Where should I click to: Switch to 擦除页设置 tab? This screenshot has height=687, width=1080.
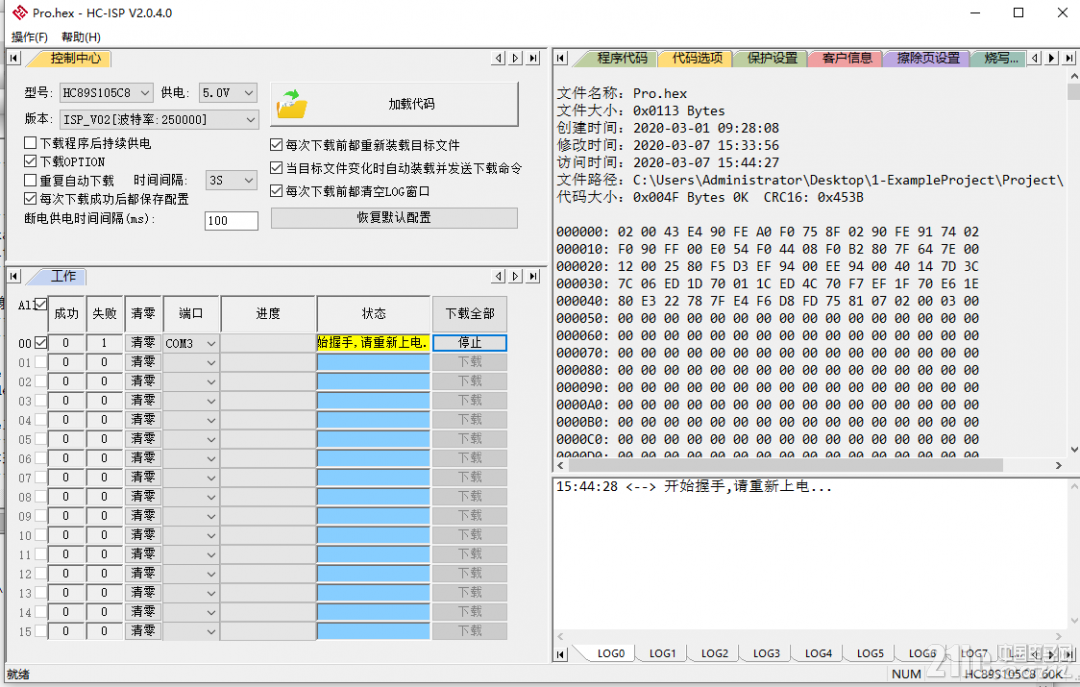pyautogui.click(x=928, y=59)
